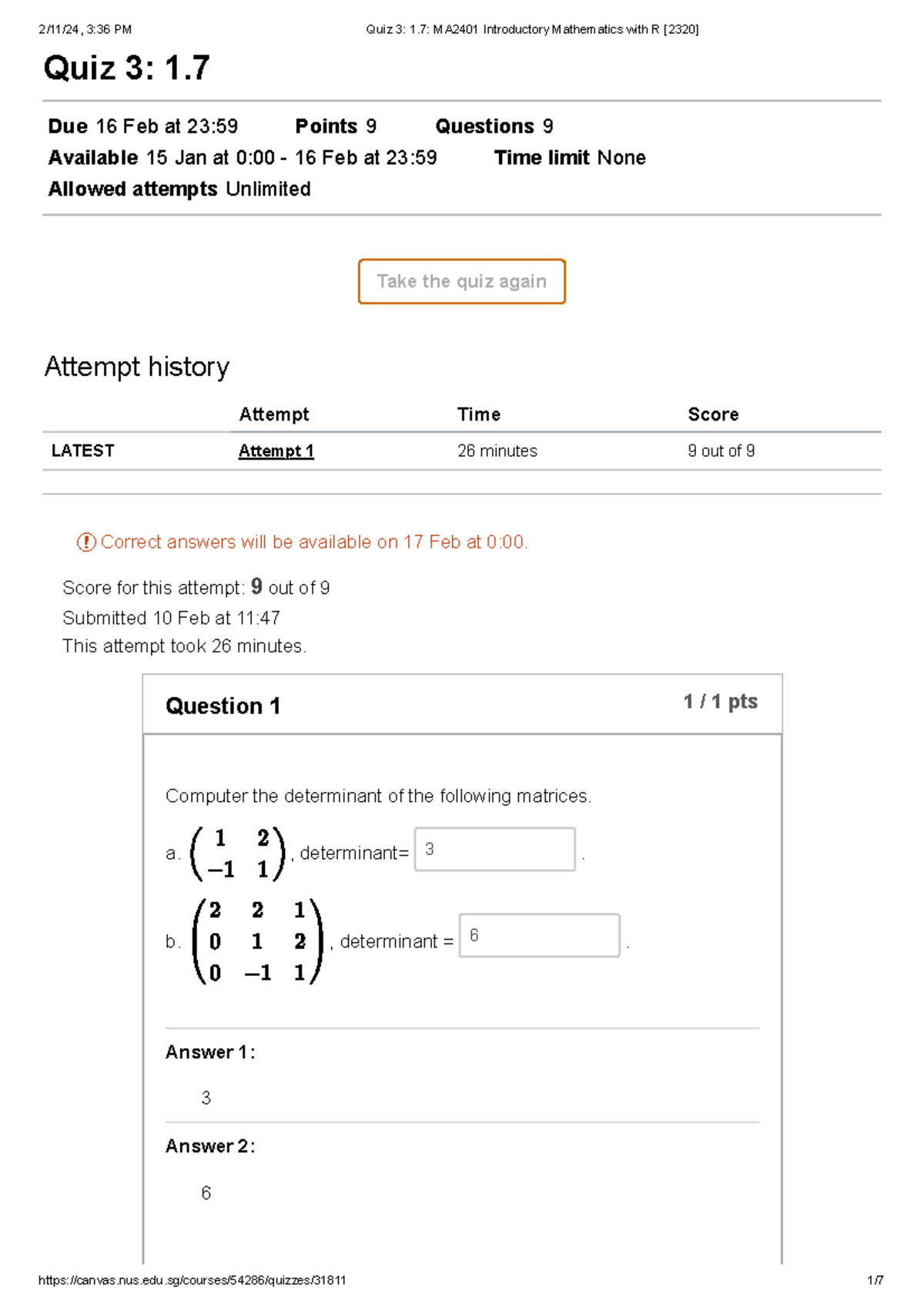Click the orange alert icon beside correct answers notice

(x=87, y=542)
